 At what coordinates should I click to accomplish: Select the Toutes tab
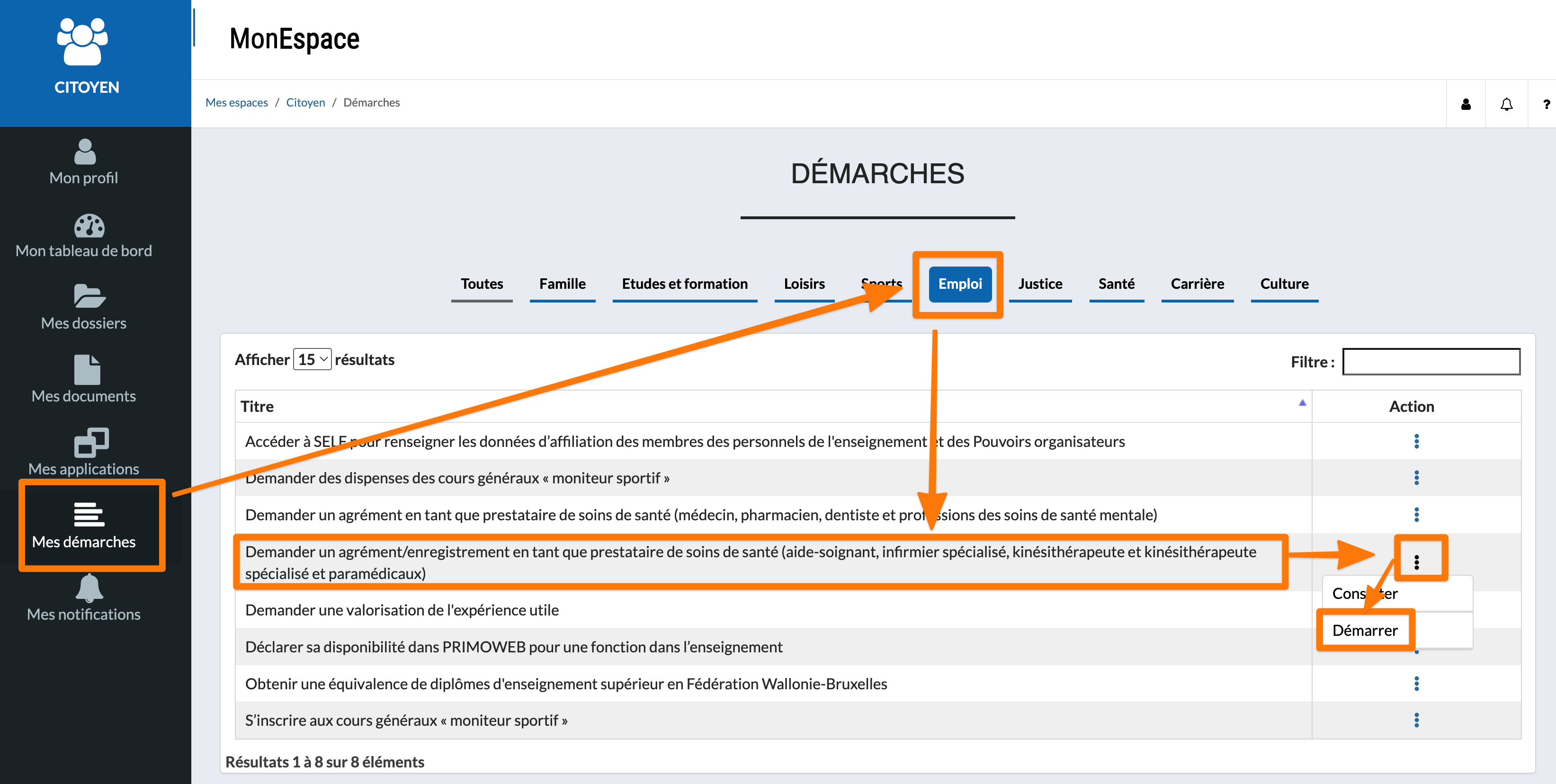click(482, 284)
